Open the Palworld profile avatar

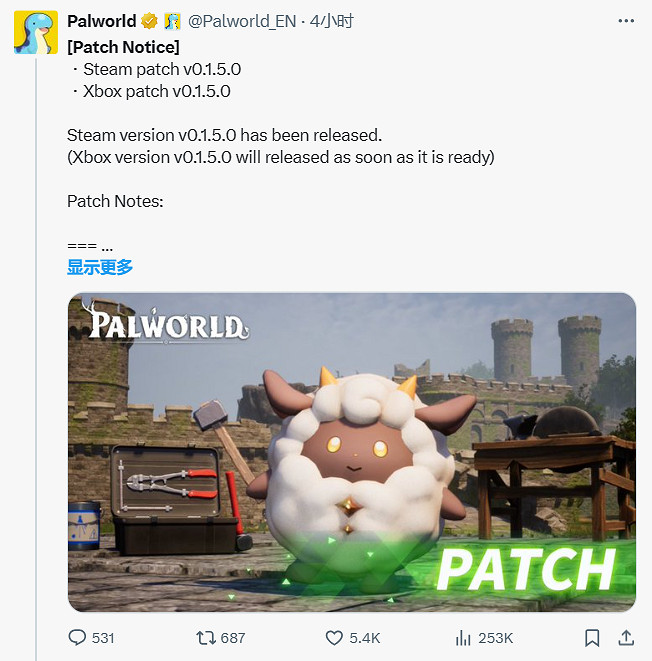[x=36, y=32]
